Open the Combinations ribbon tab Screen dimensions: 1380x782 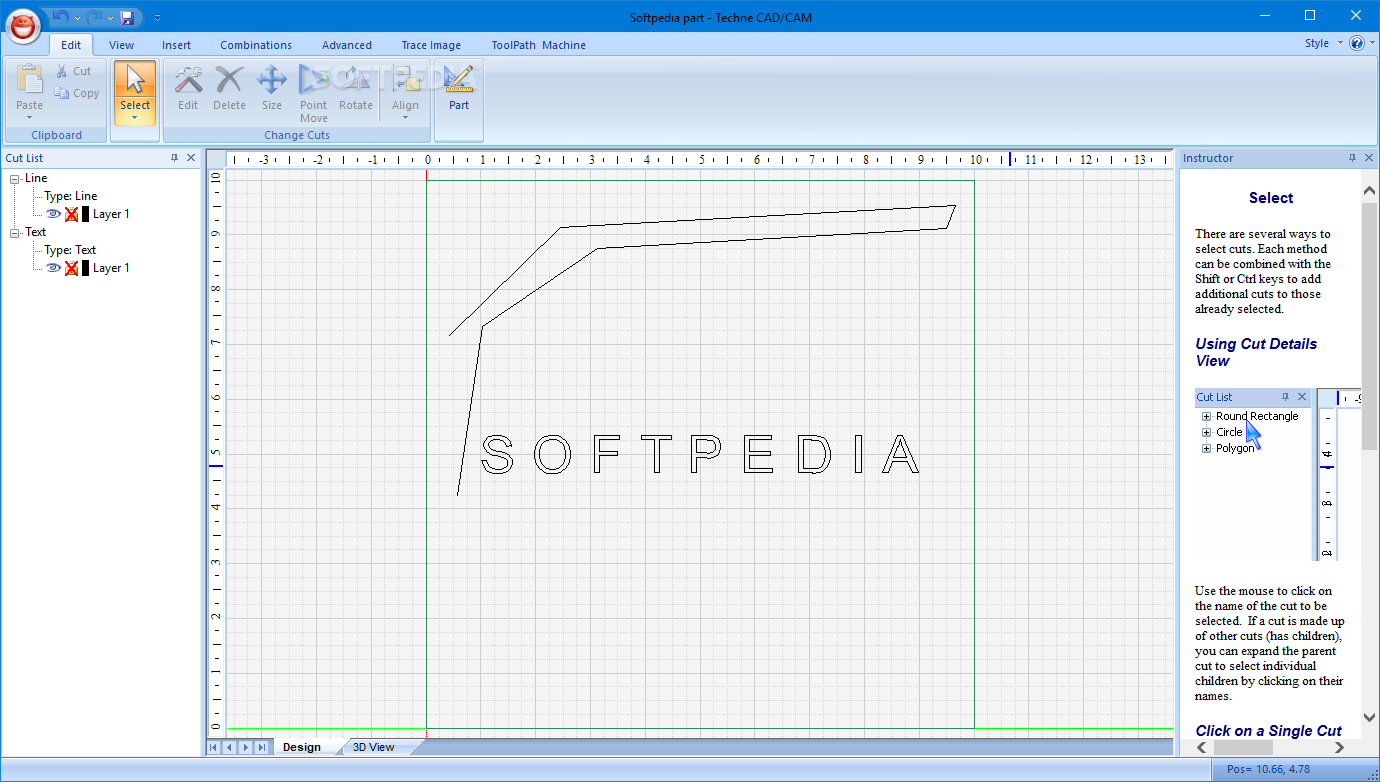256,45
